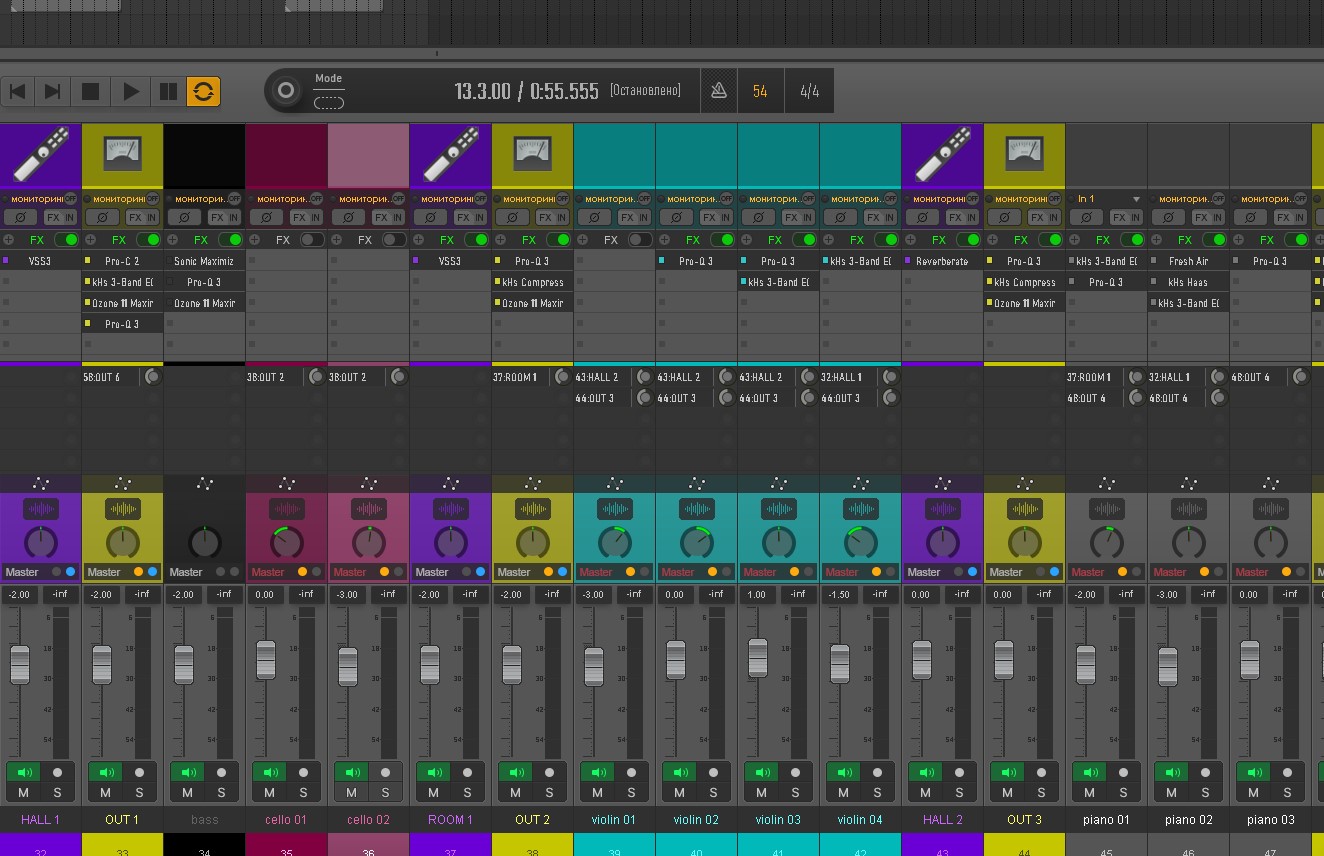This screenshot has width=1324, height=856.
Task: Click the Play button in the transport
Action: click(x=130, y=92)
